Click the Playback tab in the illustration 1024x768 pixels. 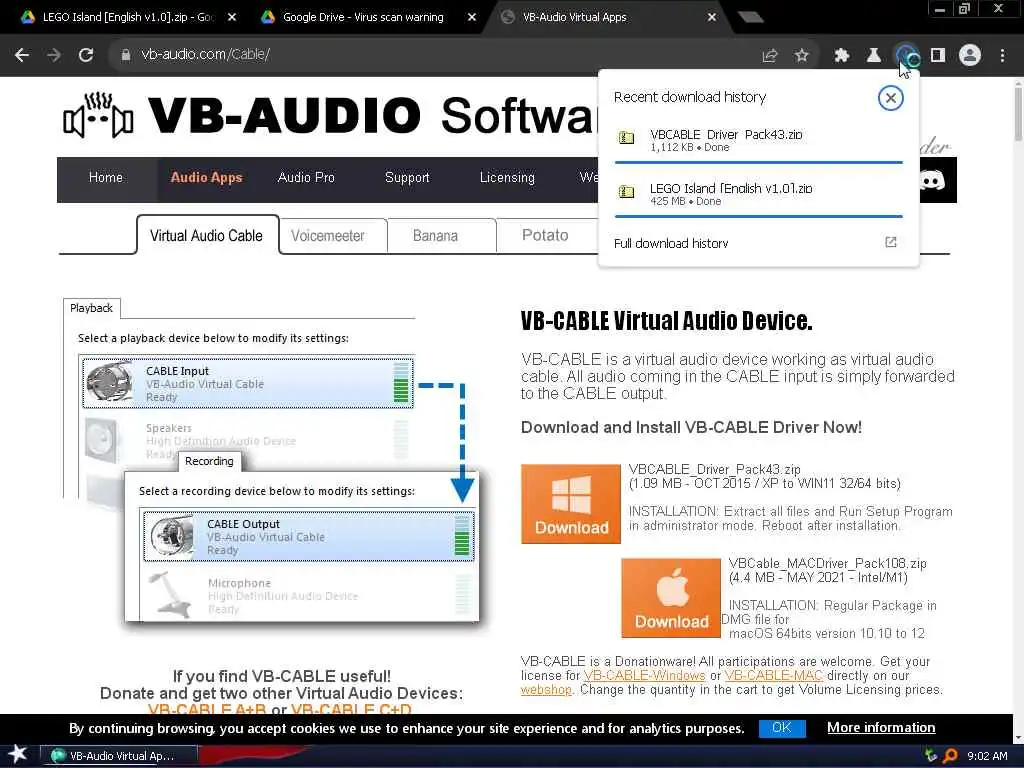tap(91, 308)
